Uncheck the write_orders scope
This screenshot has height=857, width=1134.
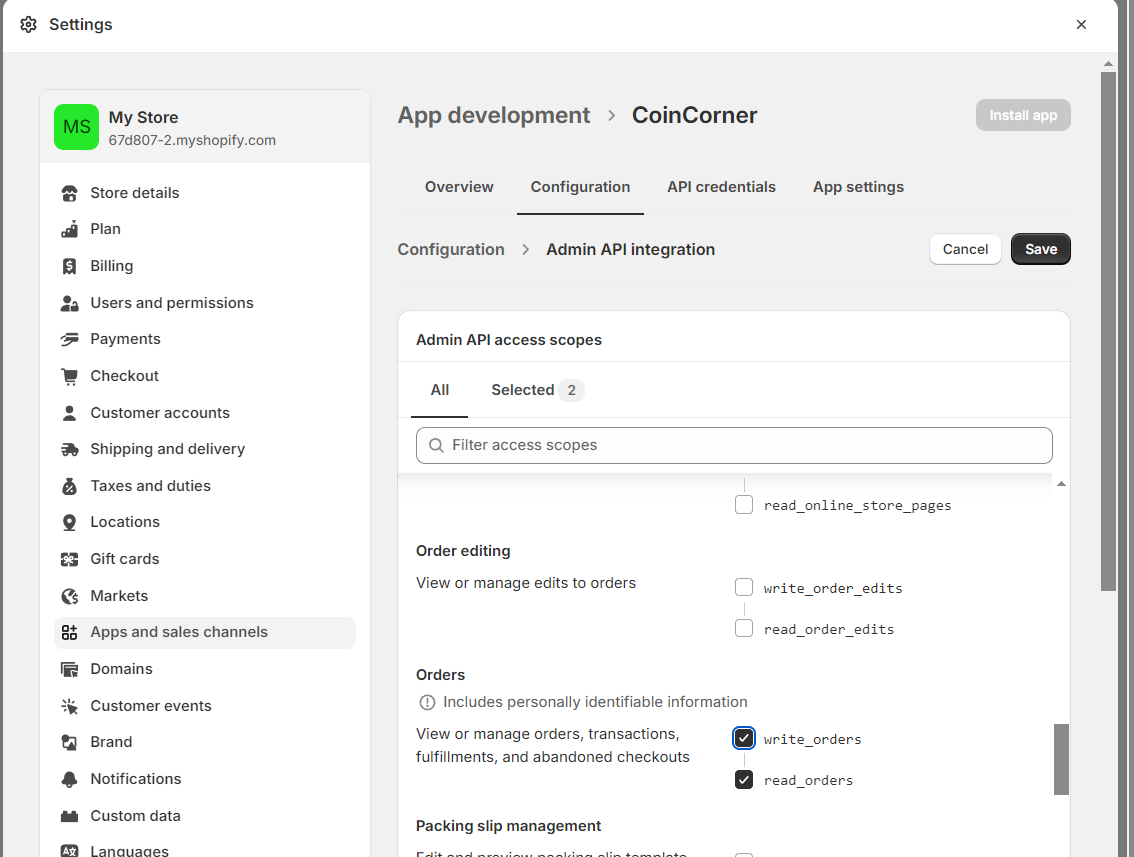[x=743, y=738]
